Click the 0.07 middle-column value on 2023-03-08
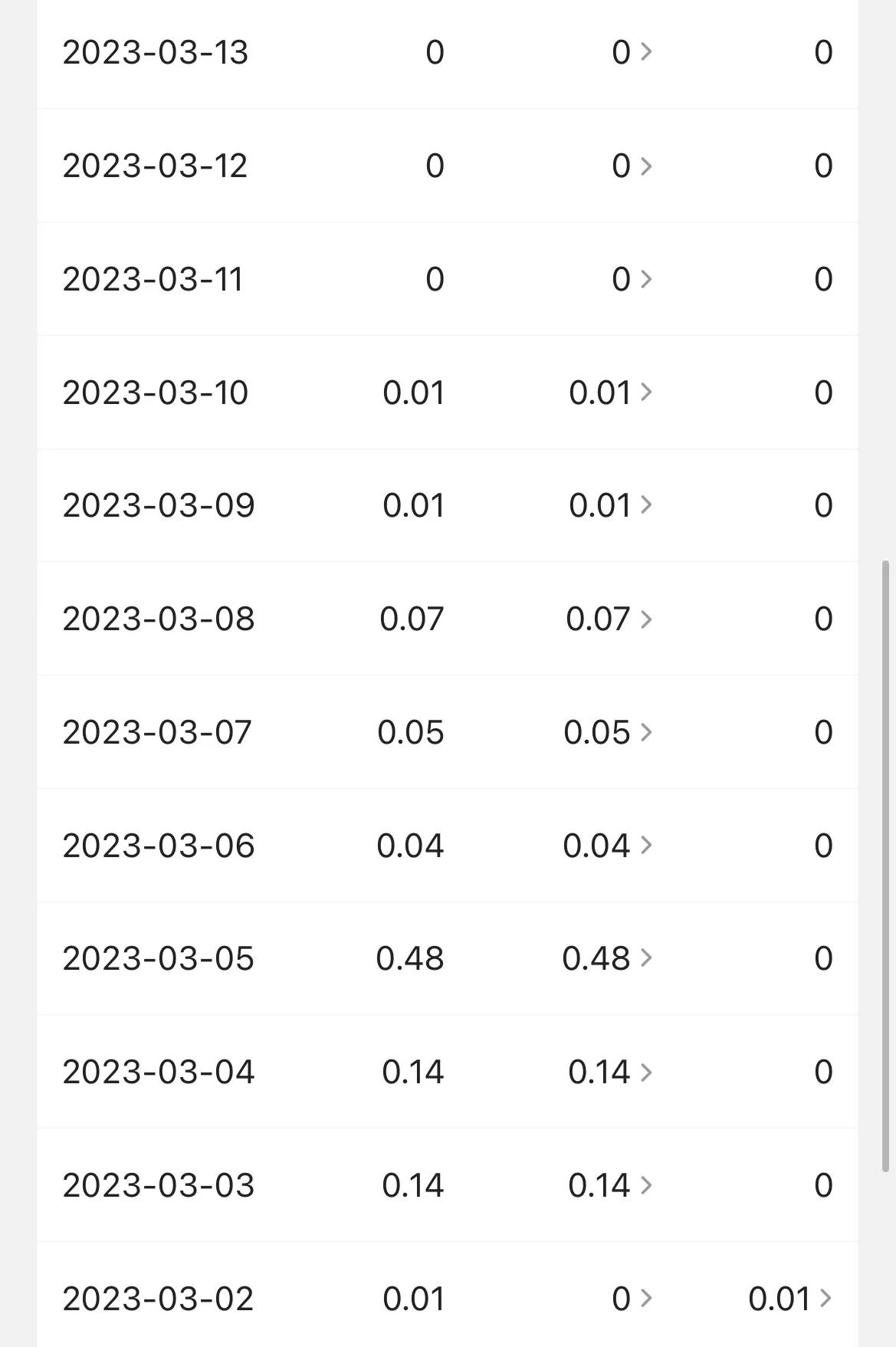Screen dimensions: 896x1347 coord(597,619)
